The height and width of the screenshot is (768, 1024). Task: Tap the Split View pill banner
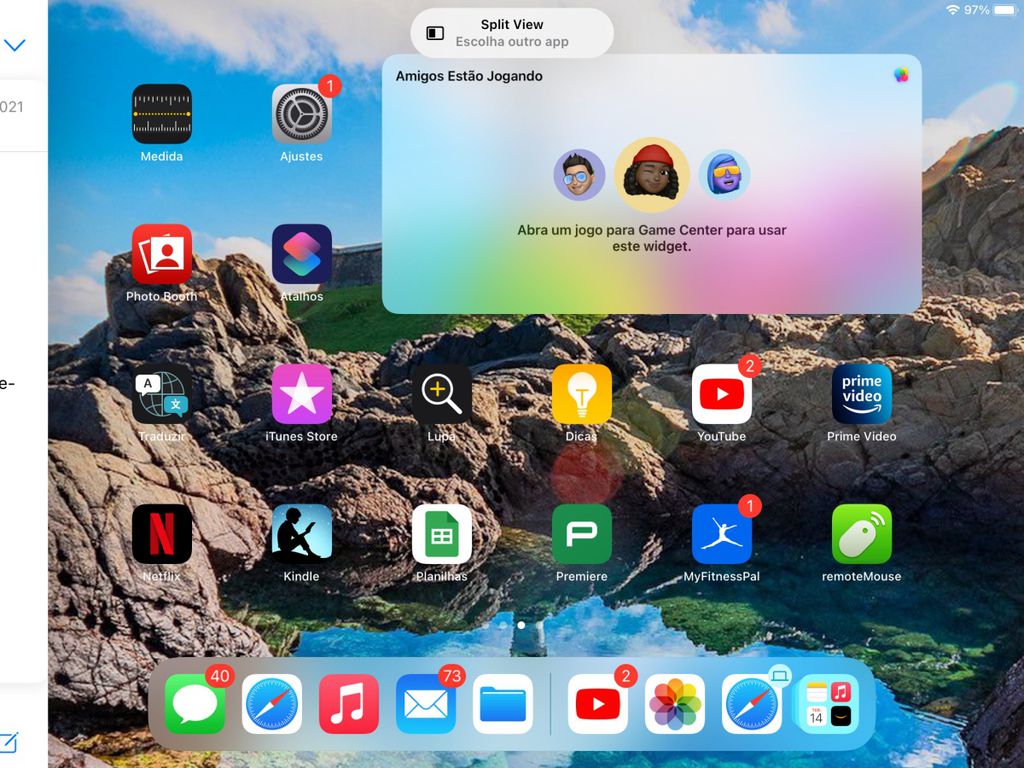512,33
